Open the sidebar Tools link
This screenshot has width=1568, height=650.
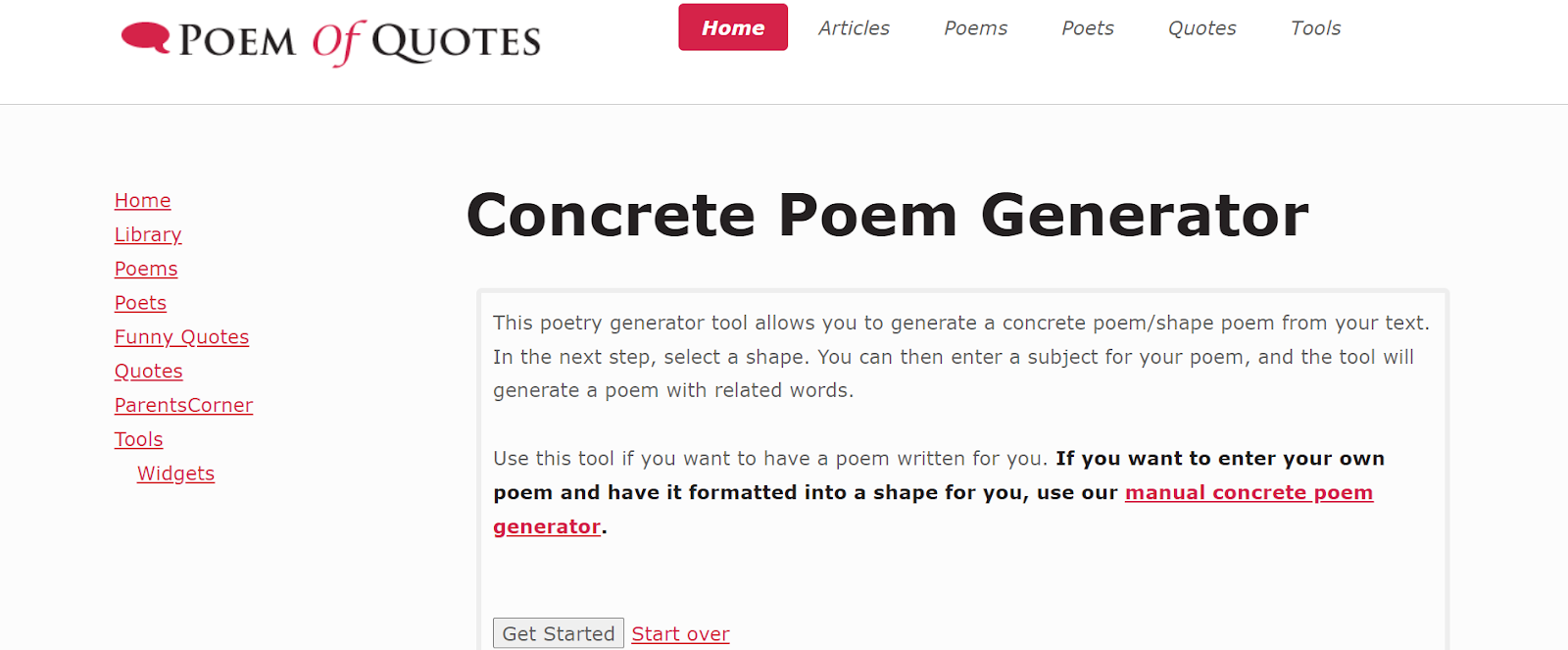point(139,440)
